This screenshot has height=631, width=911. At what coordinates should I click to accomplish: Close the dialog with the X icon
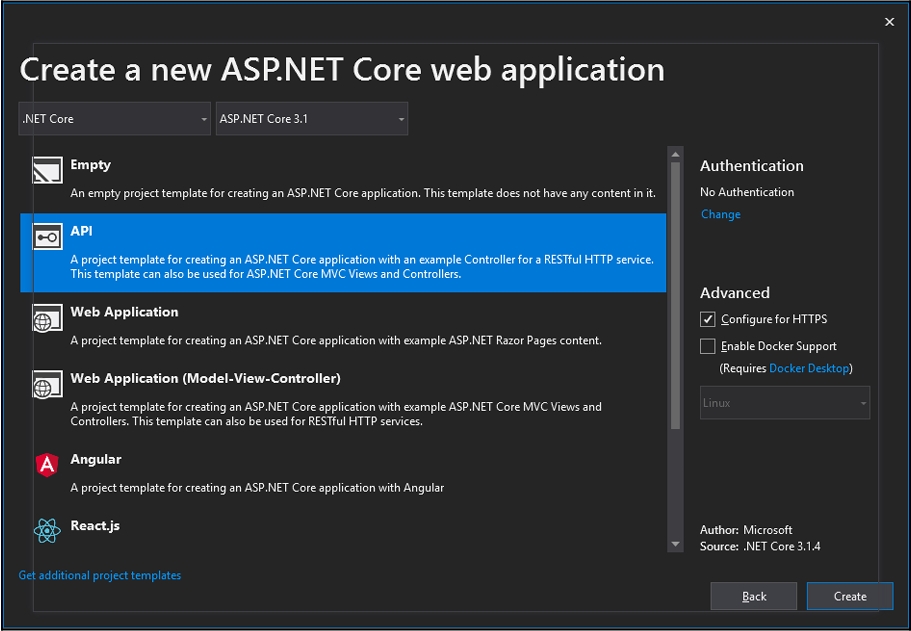(x=889, y=22)
